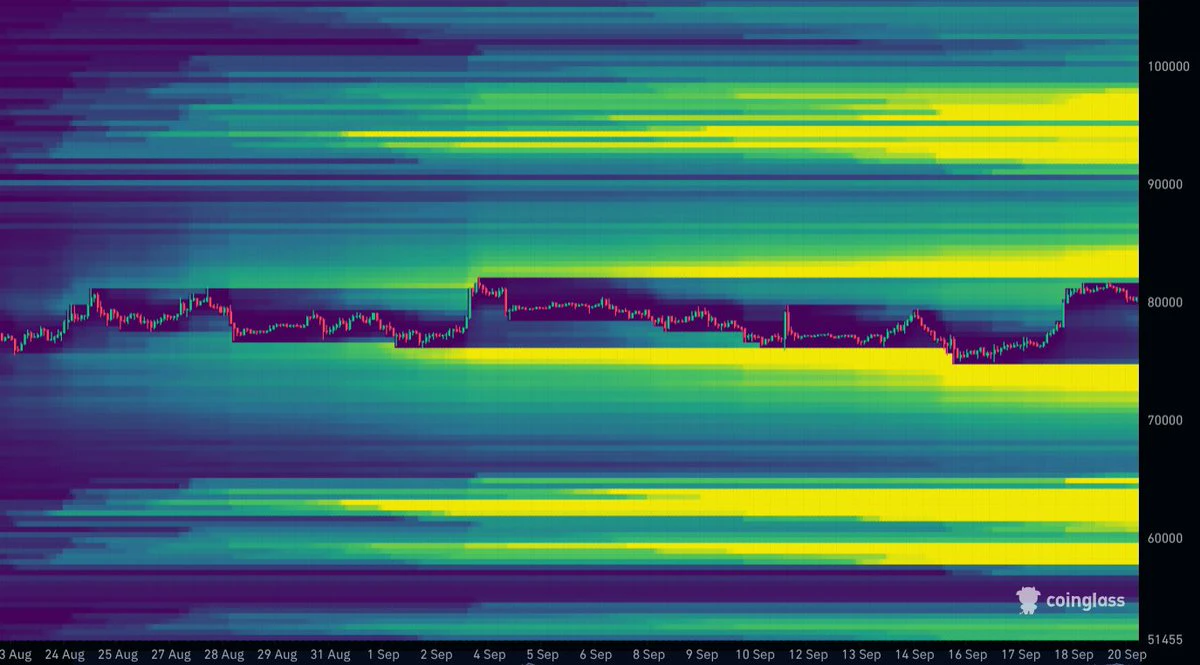1200x665 pixels.
Task: Click the 14 Sep date label
Action: click(x=913, y=655)
